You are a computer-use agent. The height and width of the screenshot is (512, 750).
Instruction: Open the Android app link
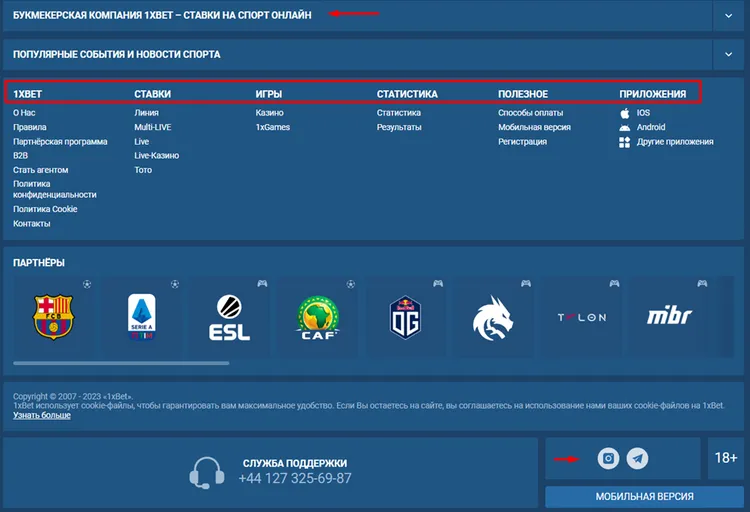tap(651, 127)
